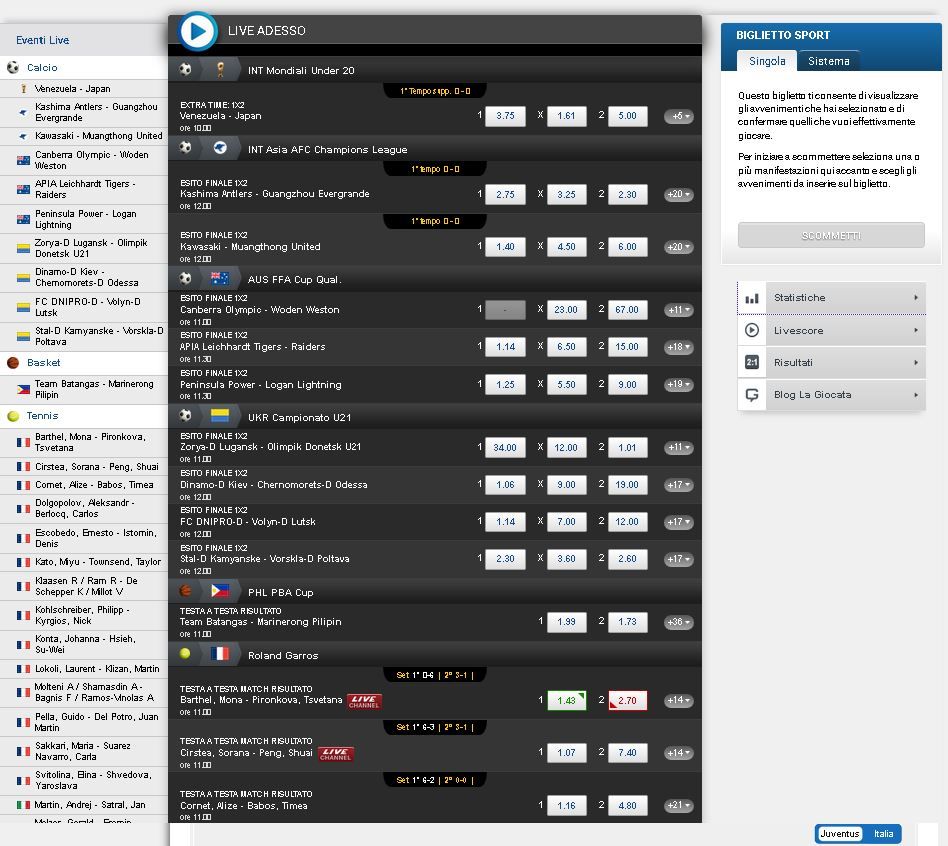Select draw odds 3.25 Kashima - Guangzhou
The height and width of the screenshot is (846, 948).
coord(567,195)
